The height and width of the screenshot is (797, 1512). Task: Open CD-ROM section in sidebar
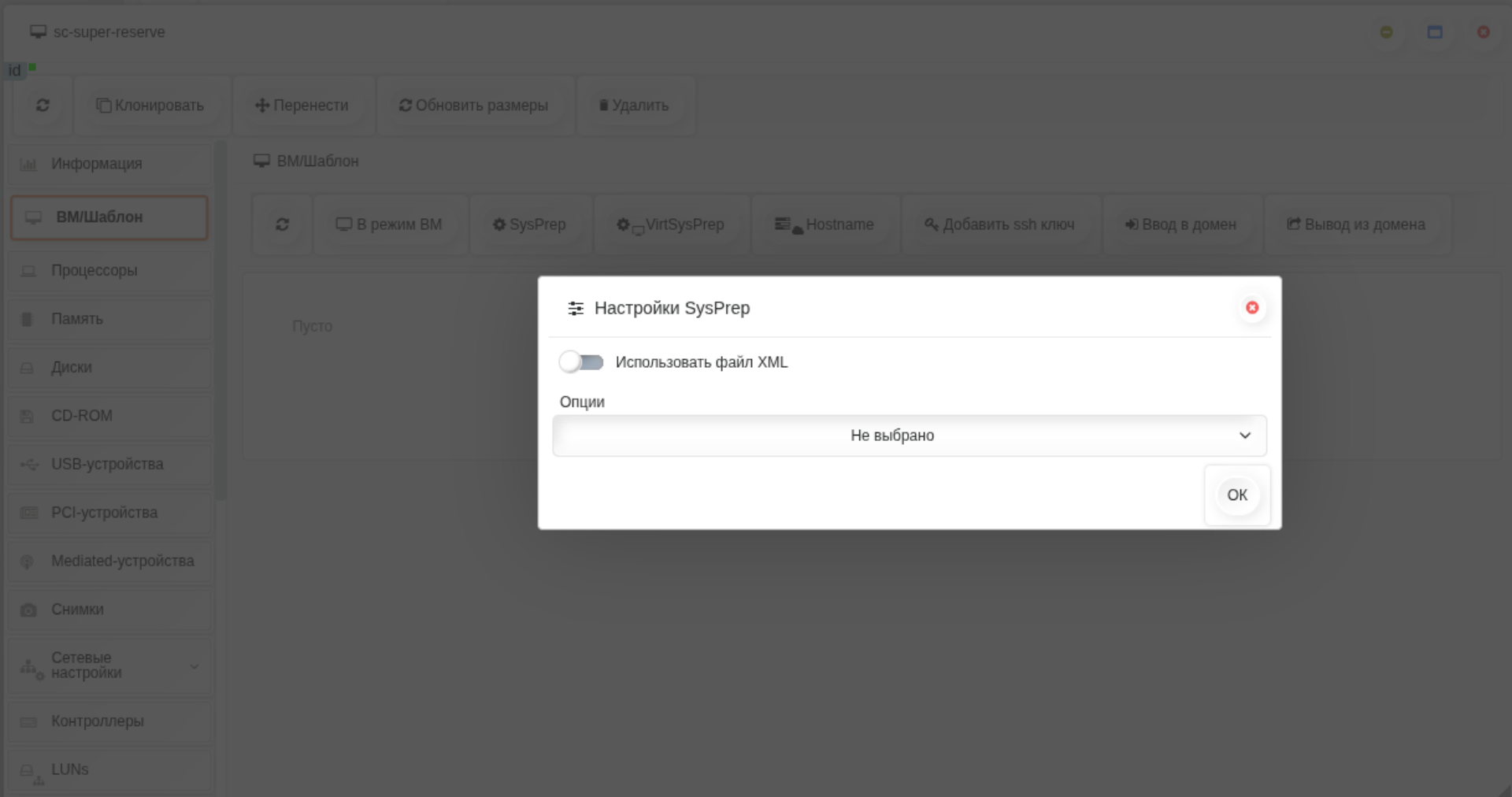pyautogui.click(x=109, y=416)
